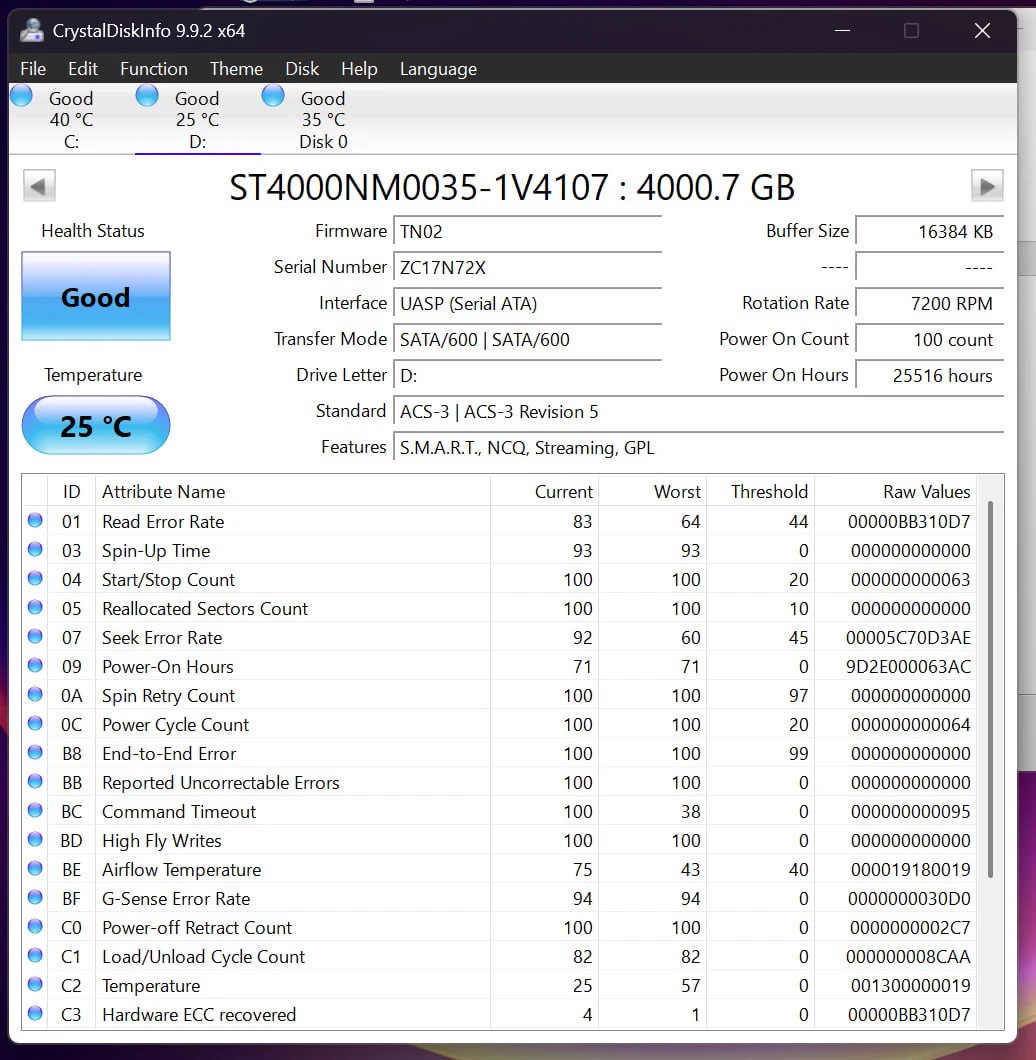Click status orb for Spin Retry Count
Screen dimensions: 1036x1060
click(x=35, y=695)
